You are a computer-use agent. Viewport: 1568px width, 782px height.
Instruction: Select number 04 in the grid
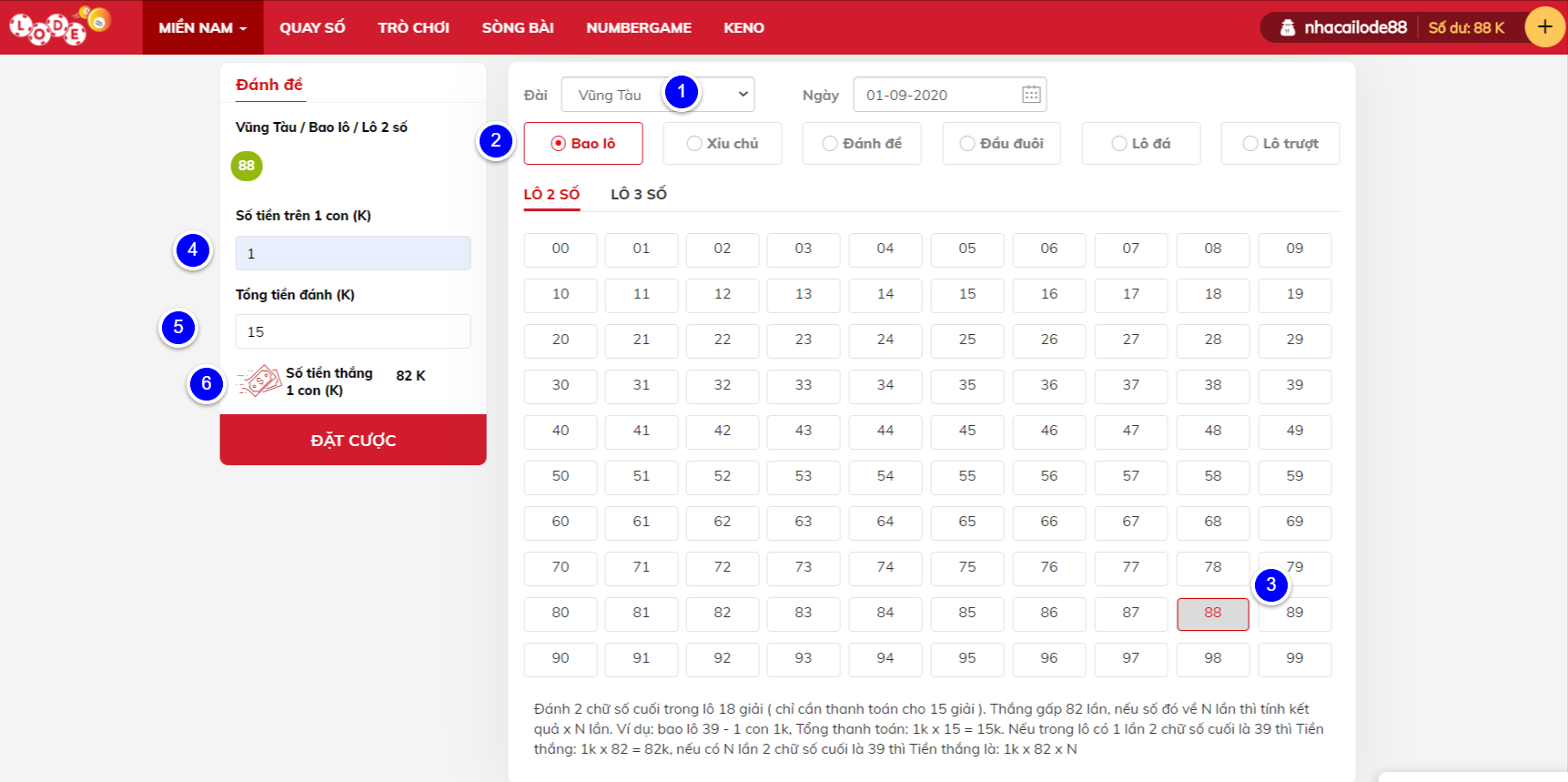point(885,249)
